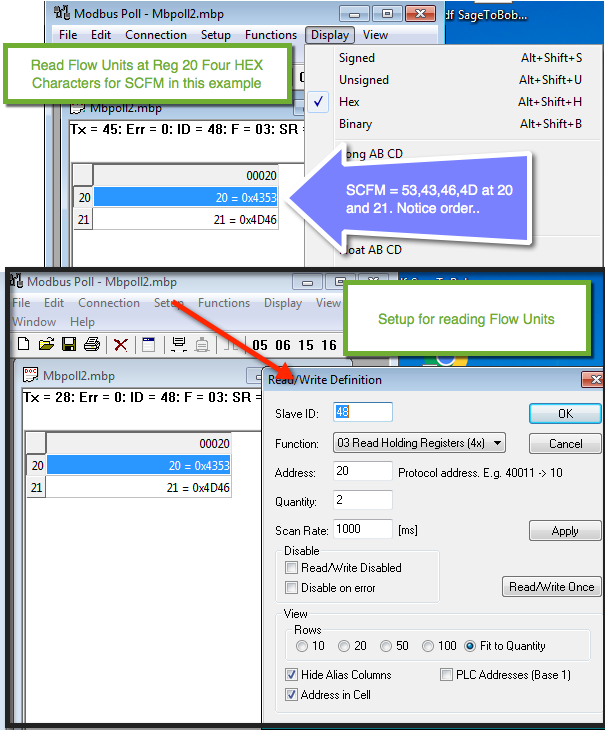
Task: Click the Modbus Poll app icon in the title bar with the open Display menu
Action: click(62, 13)
